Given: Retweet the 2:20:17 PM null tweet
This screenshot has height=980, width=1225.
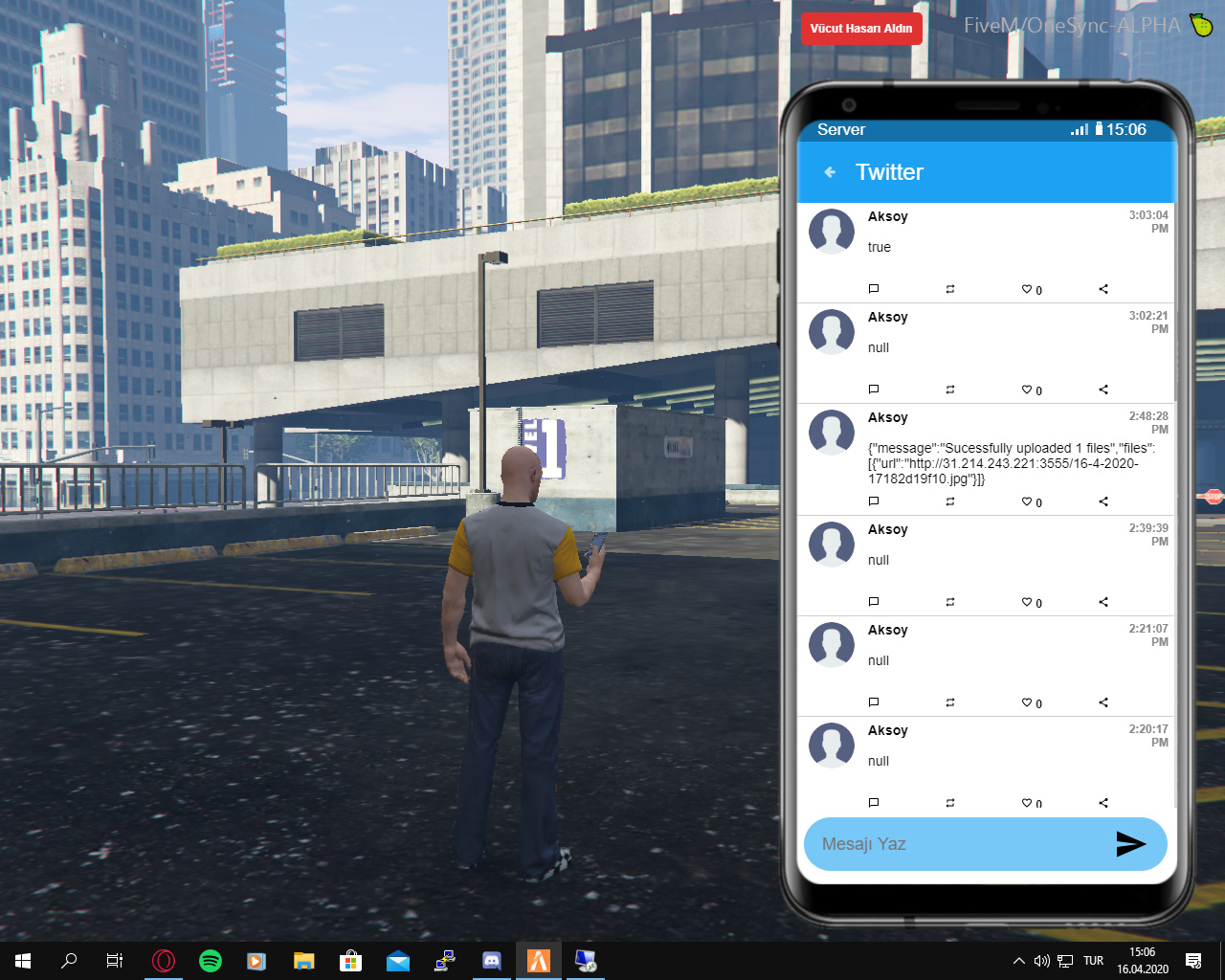Looking at the screenshot, I should point(950,803).
